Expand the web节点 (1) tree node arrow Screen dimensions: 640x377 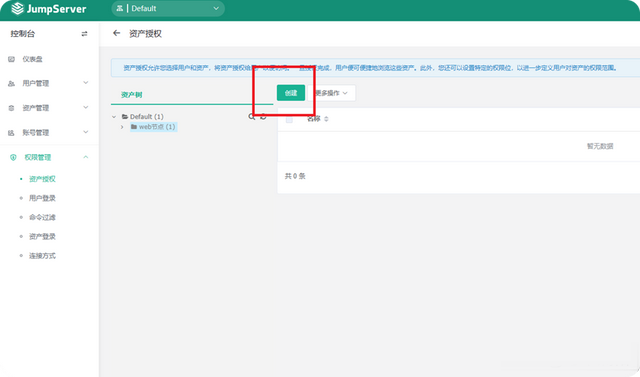[122, 127]
